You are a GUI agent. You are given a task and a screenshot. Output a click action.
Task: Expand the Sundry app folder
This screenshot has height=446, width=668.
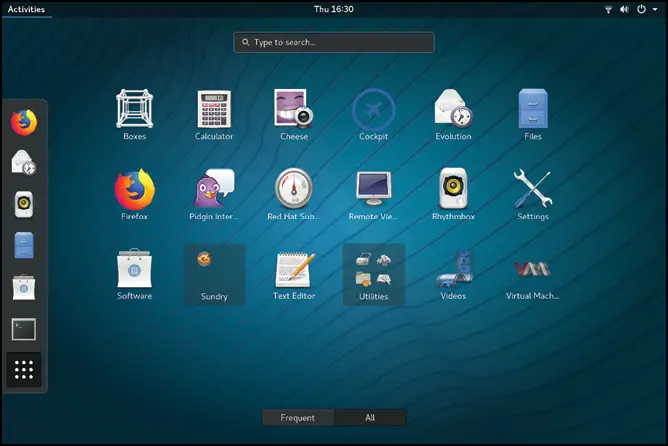(x=214, y=273)
